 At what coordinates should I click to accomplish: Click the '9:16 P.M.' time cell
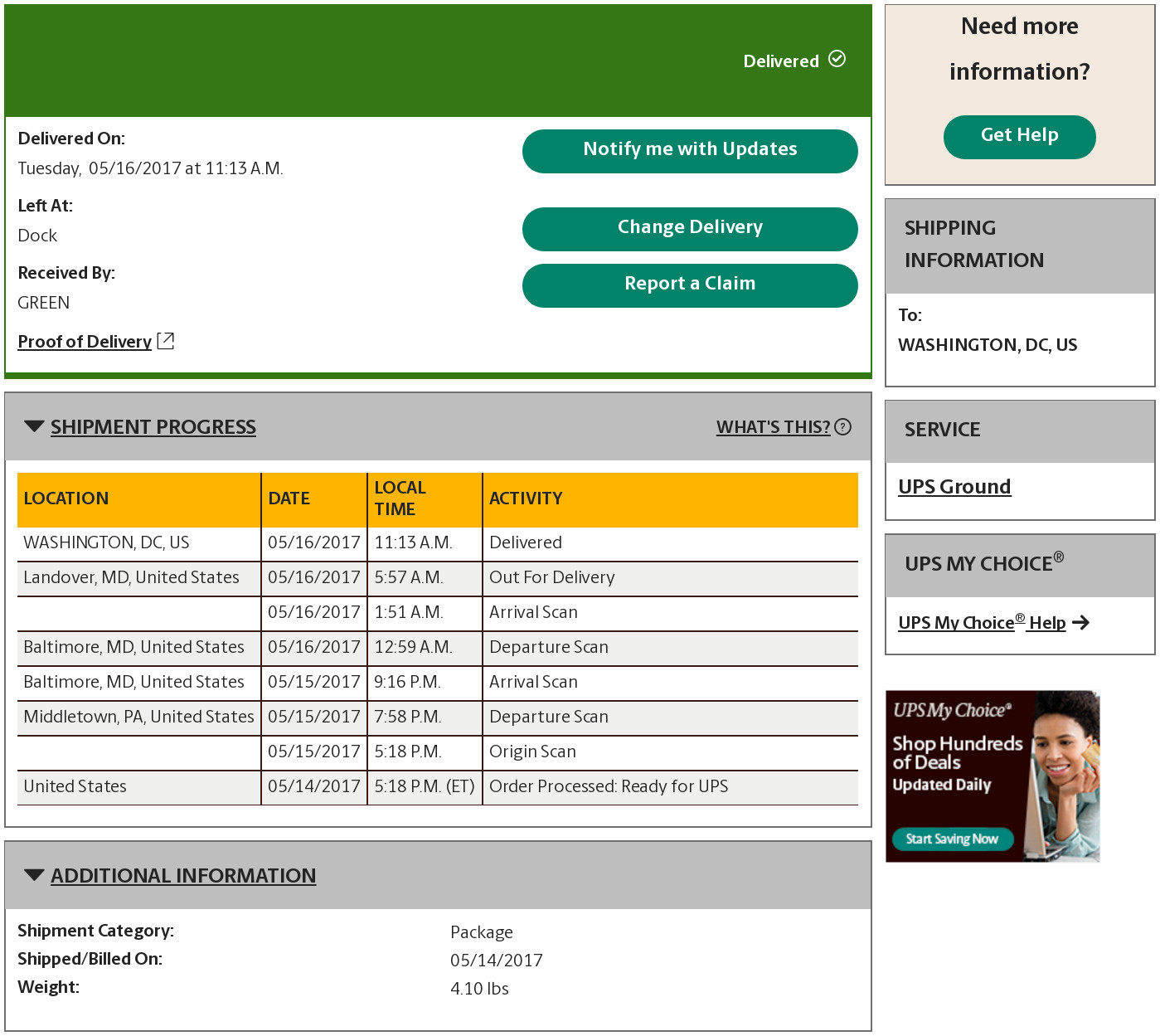pos(425,683)
